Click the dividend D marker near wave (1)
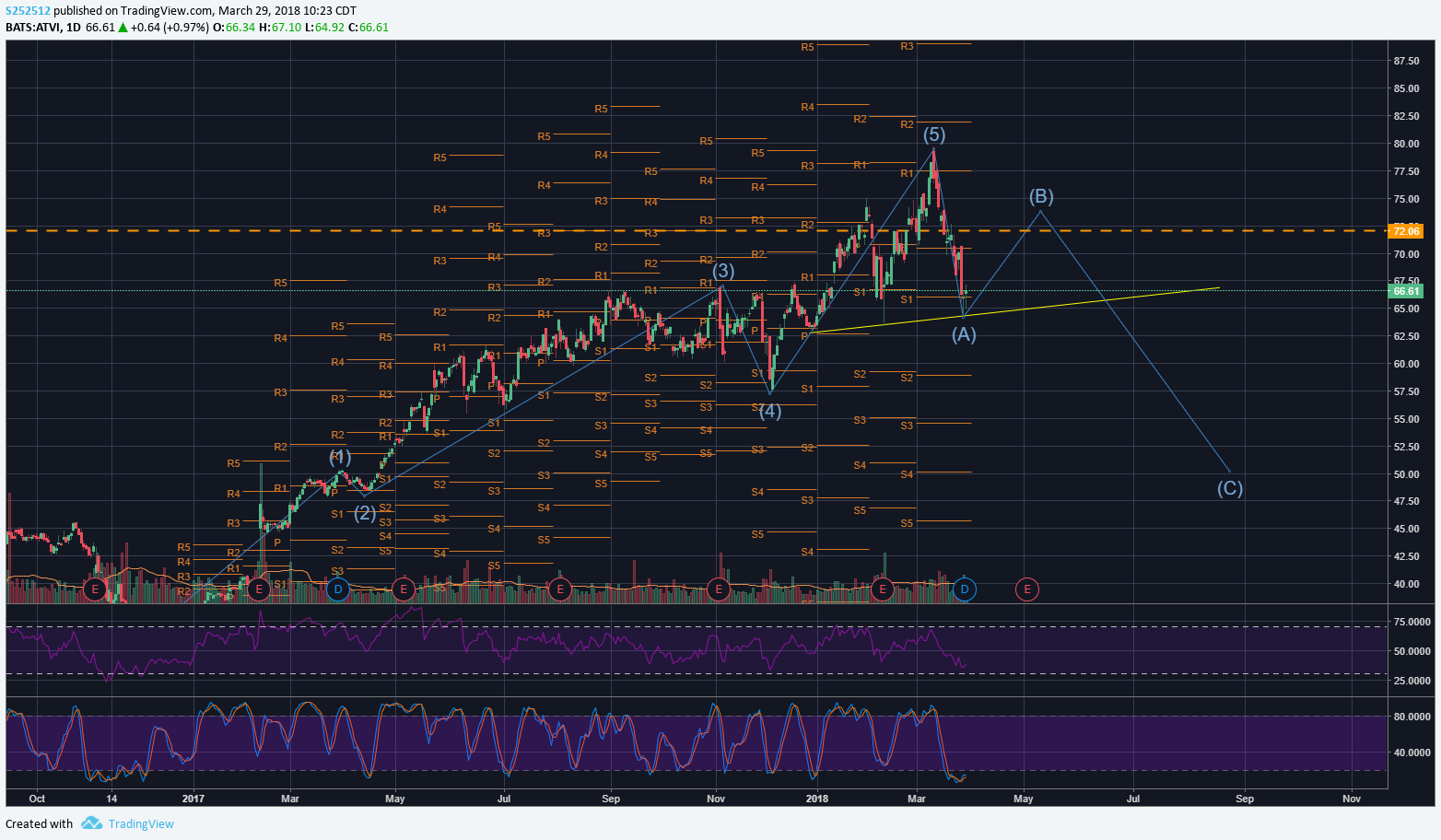 [x=338, y=589]
